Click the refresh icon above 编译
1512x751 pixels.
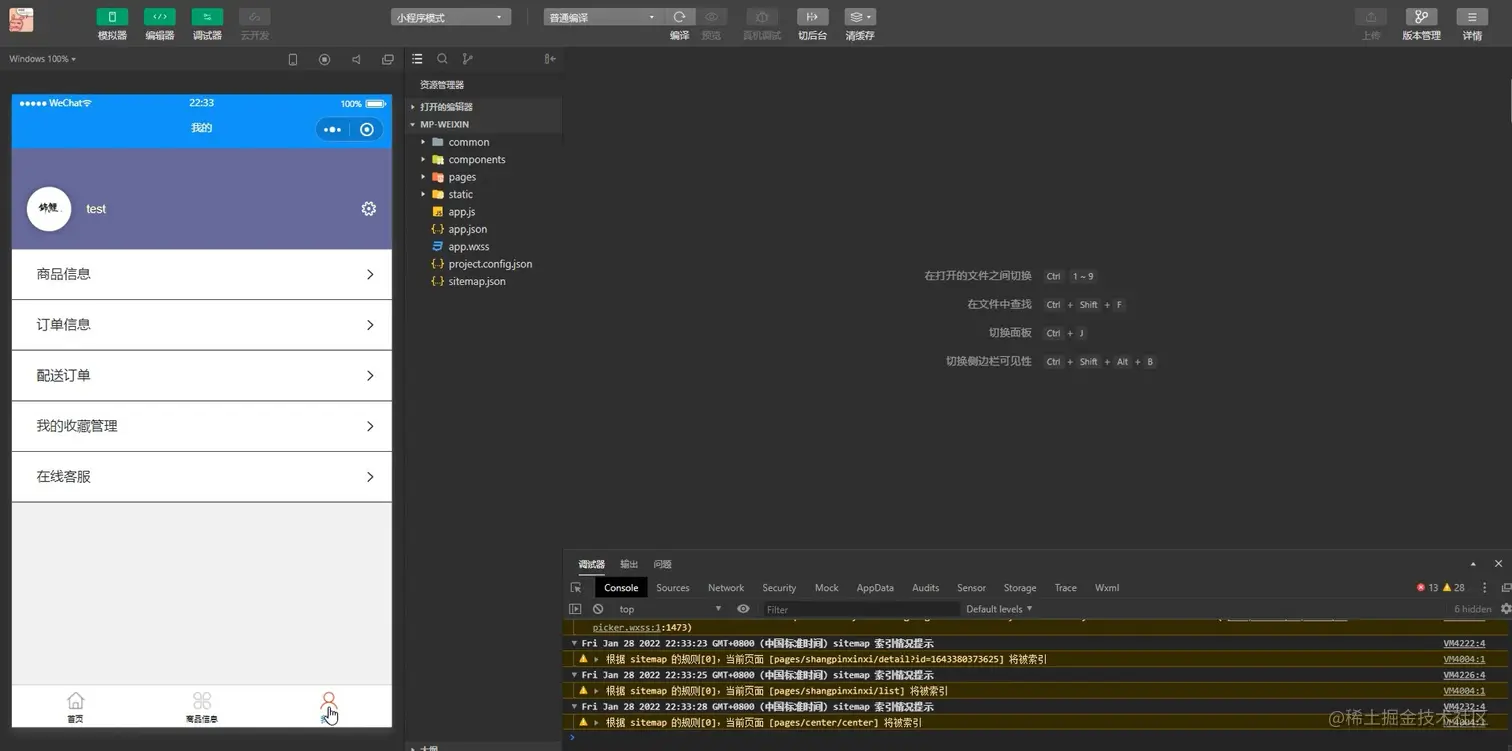point(679,17)
